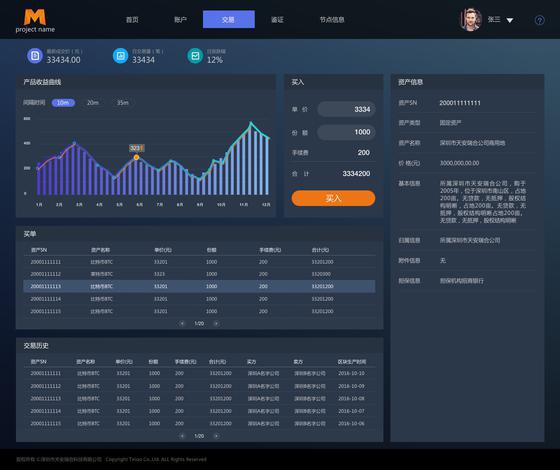This screenshot has height=470, width=560.
Task: Open the help question mark icon
Action: coord(540,20)
